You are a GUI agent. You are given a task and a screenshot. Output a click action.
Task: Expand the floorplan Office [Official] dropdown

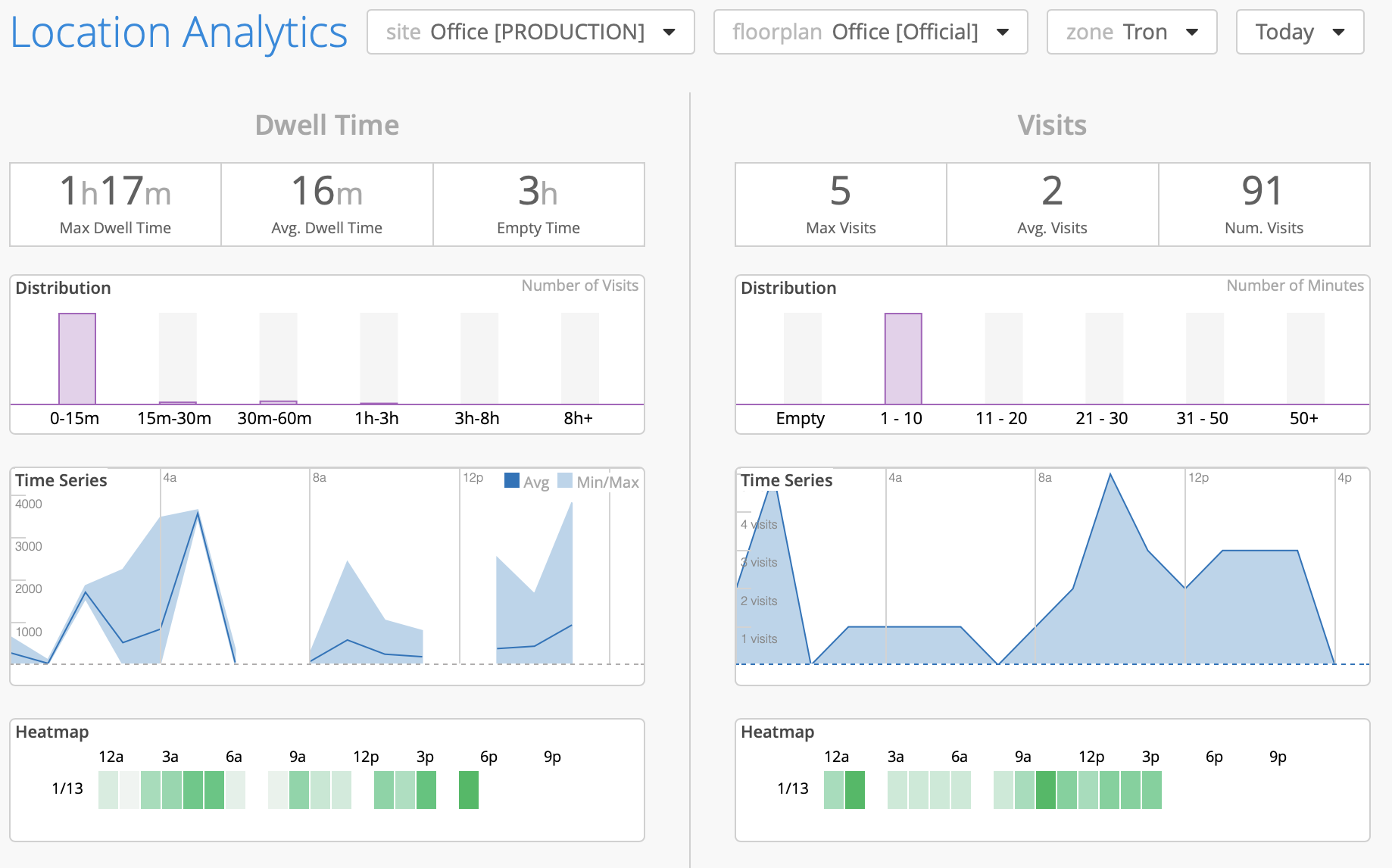(x=870, y=32)
